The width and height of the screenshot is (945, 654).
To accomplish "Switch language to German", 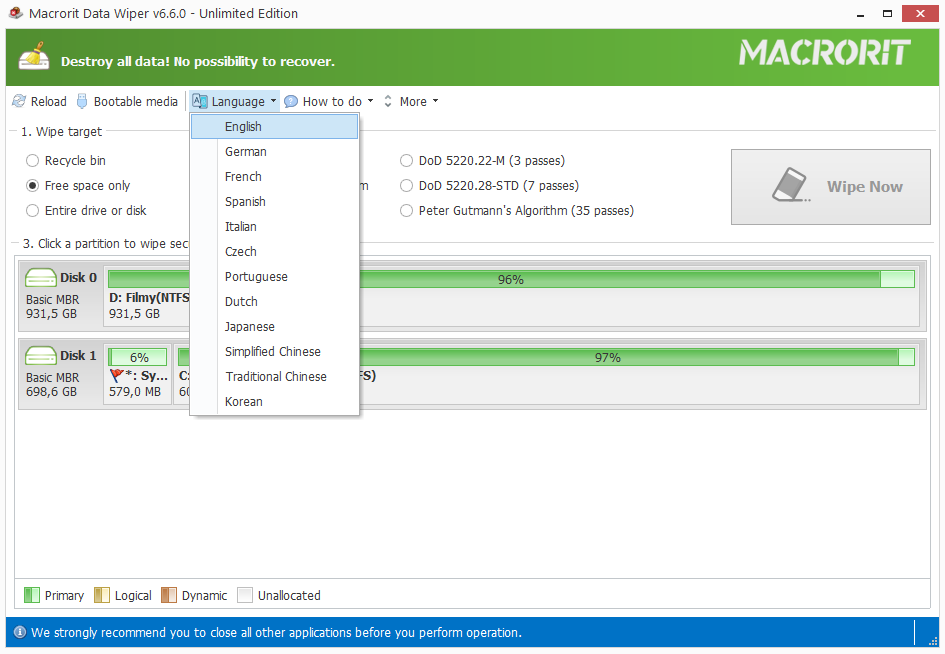I will tap(275, 152).
